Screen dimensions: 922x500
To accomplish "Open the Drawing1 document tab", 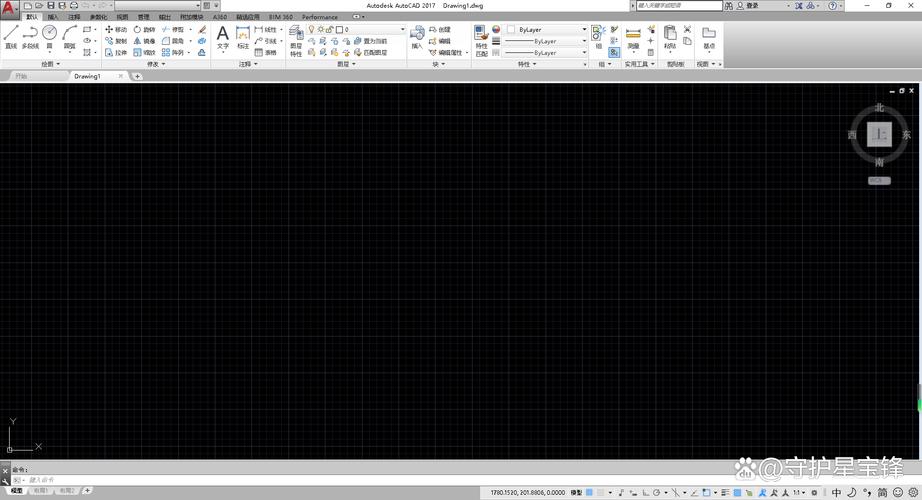I will point(88,76).
